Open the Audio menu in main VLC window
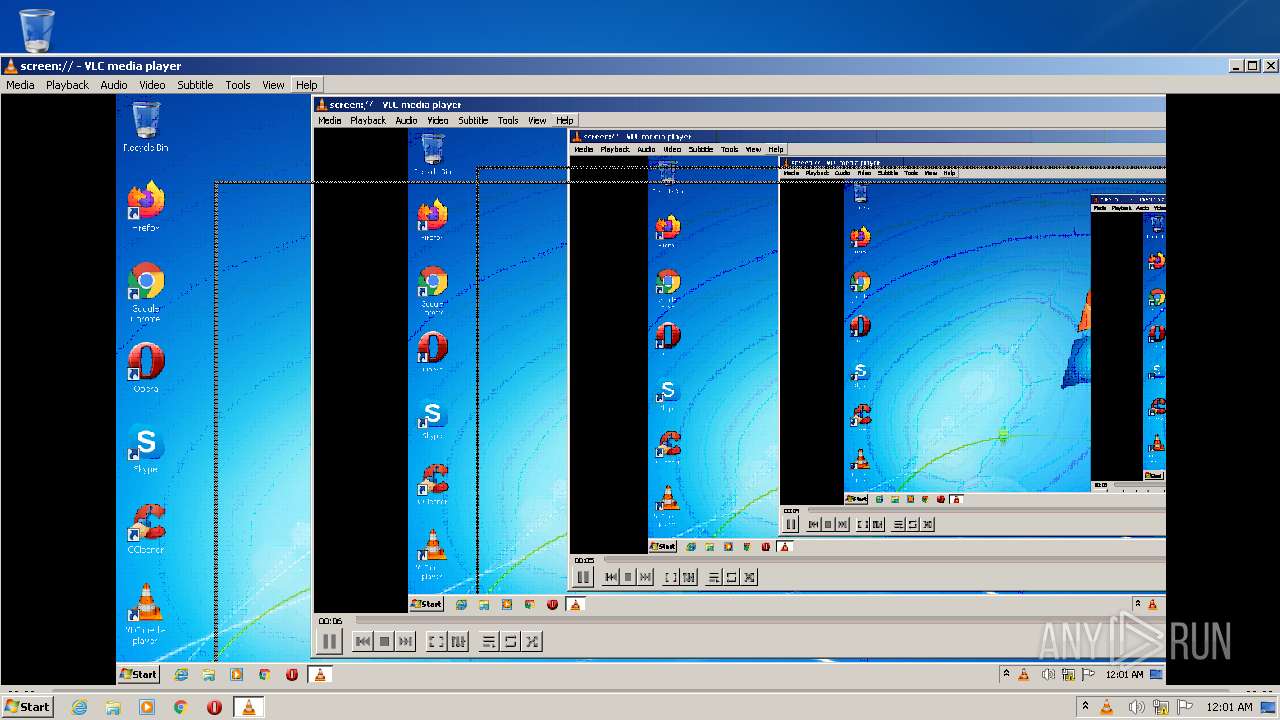1280x720 pixels. (x=114, y=85)
